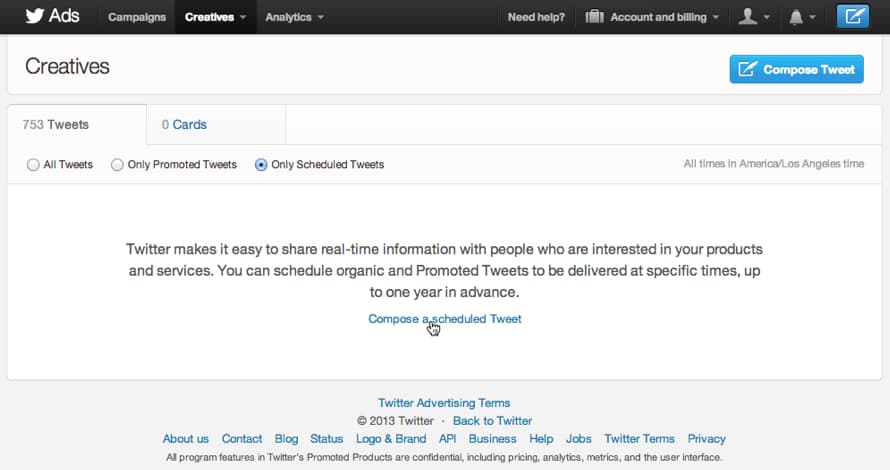Click the Twitter bird Ads logo
Screen dimensions: 890x470
pyautogui.click(x=52, y=17)
